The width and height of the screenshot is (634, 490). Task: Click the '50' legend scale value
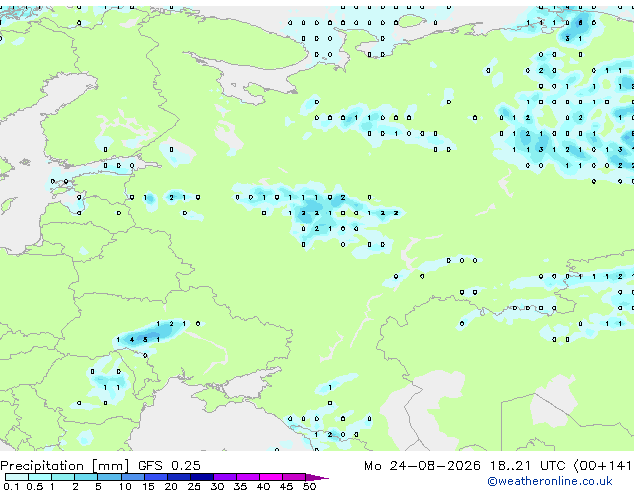309,486
